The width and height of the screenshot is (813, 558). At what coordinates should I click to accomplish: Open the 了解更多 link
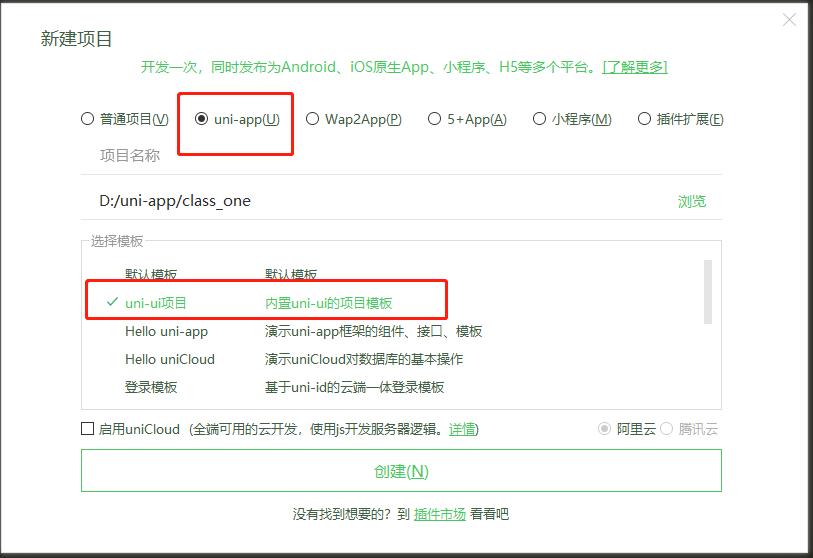point(635,67)
